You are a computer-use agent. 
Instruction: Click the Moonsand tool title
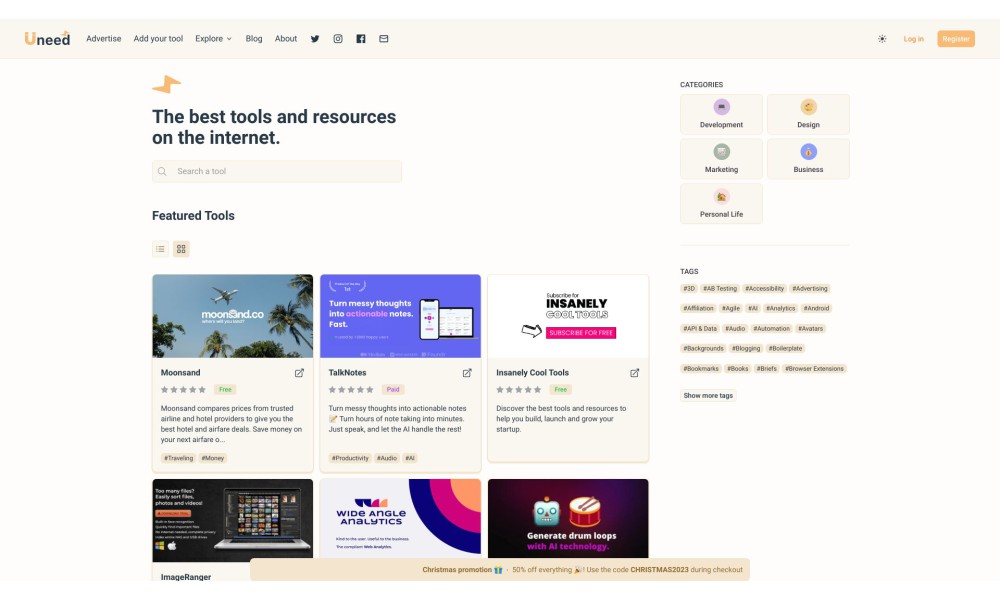180,373
